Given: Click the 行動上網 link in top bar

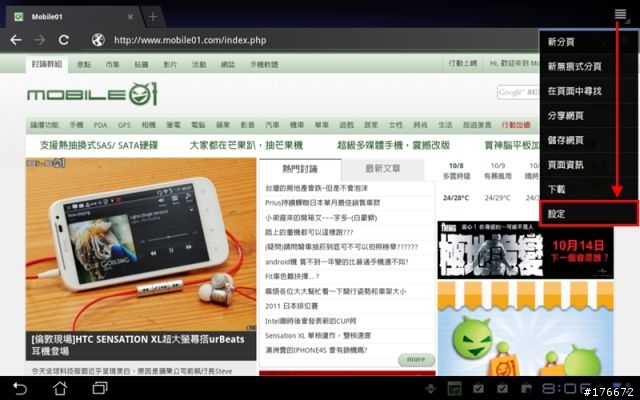Looking at the screenshot, I should (463, 63).
